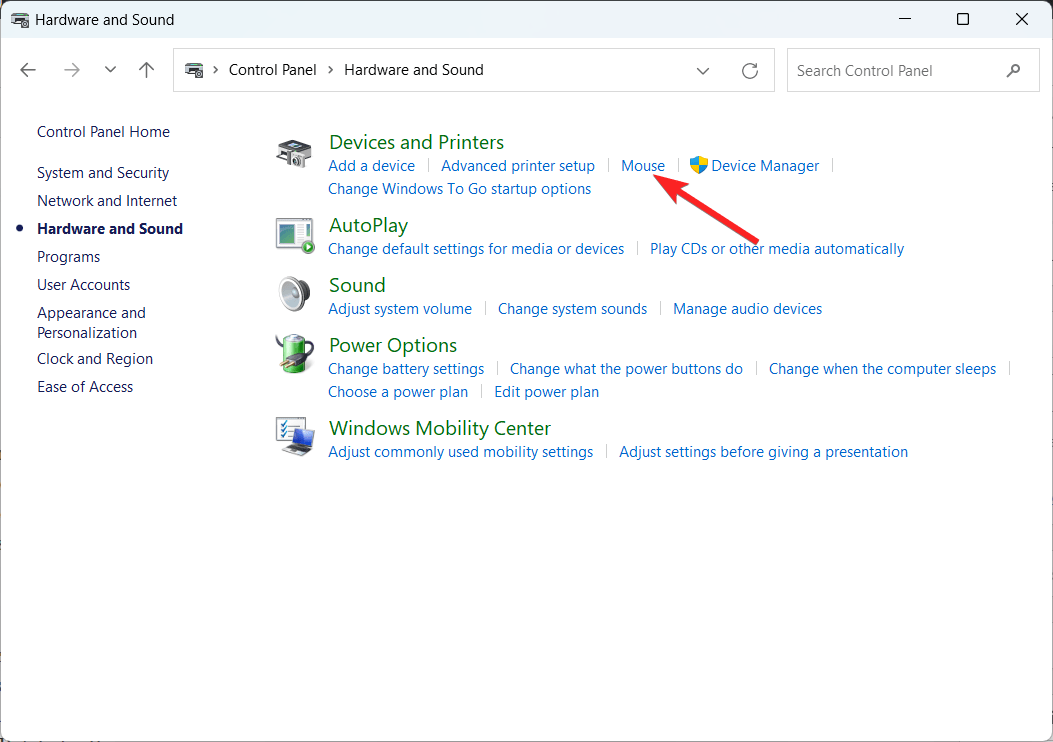This screenshot has height=742, width=1053.
Task: Click the address bar Control Panel icon
Action: pyautogui.click(x=194, y=70)
